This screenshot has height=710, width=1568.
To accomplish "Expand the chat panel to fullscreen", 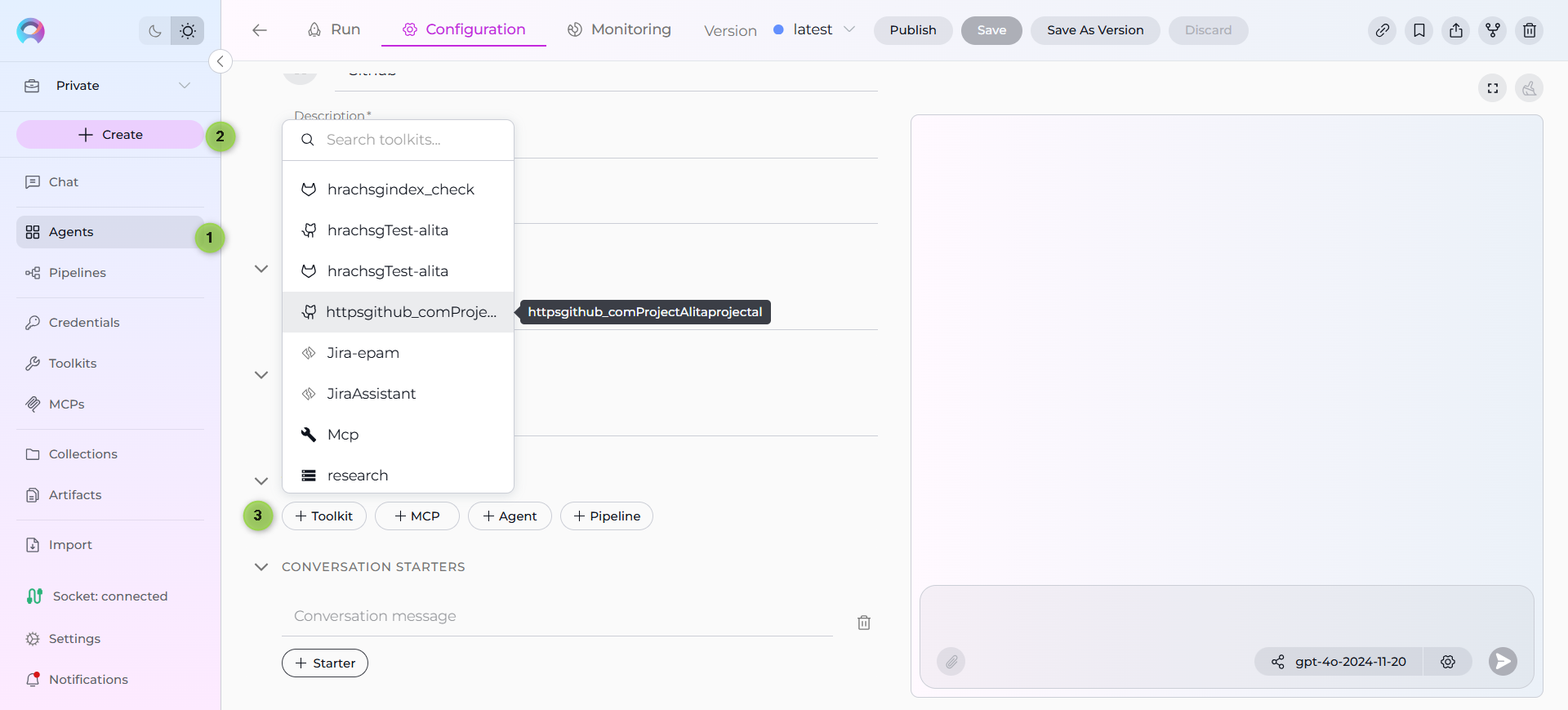I will (x=1492, y=88).
